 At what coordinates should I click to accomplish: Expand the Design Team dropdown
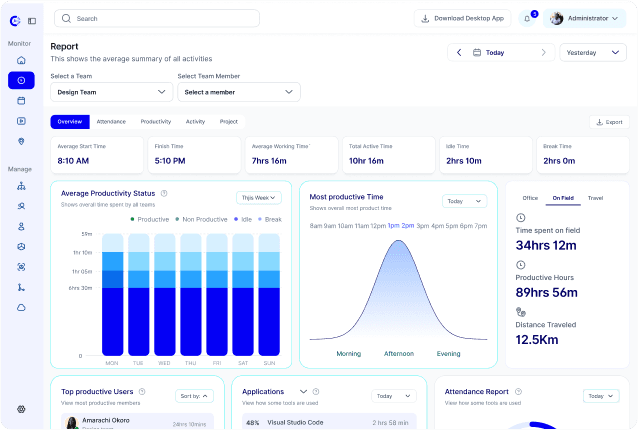point(111,92)
